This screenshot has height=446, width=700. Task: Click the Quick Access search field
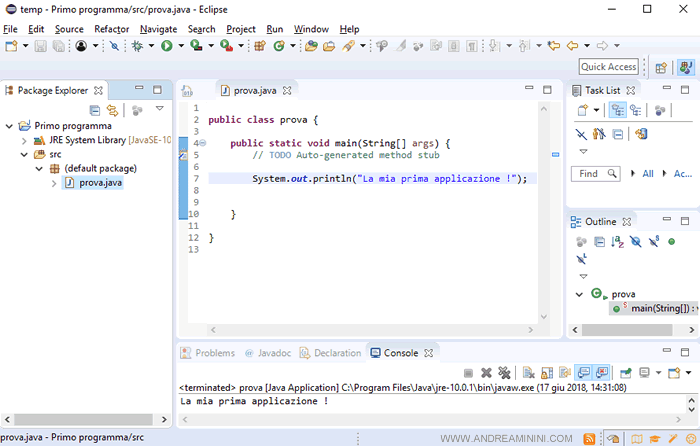coord(608,67)
